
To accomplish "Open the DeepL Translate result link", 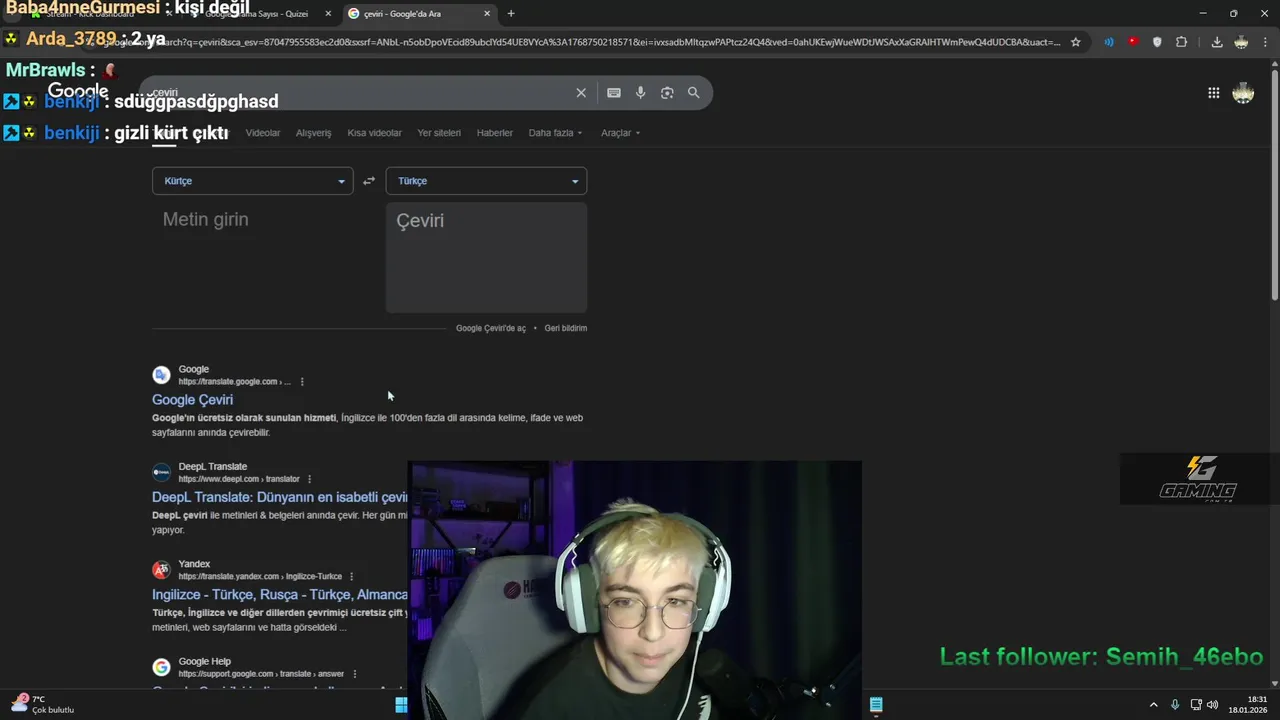I will tap(280, 497).
